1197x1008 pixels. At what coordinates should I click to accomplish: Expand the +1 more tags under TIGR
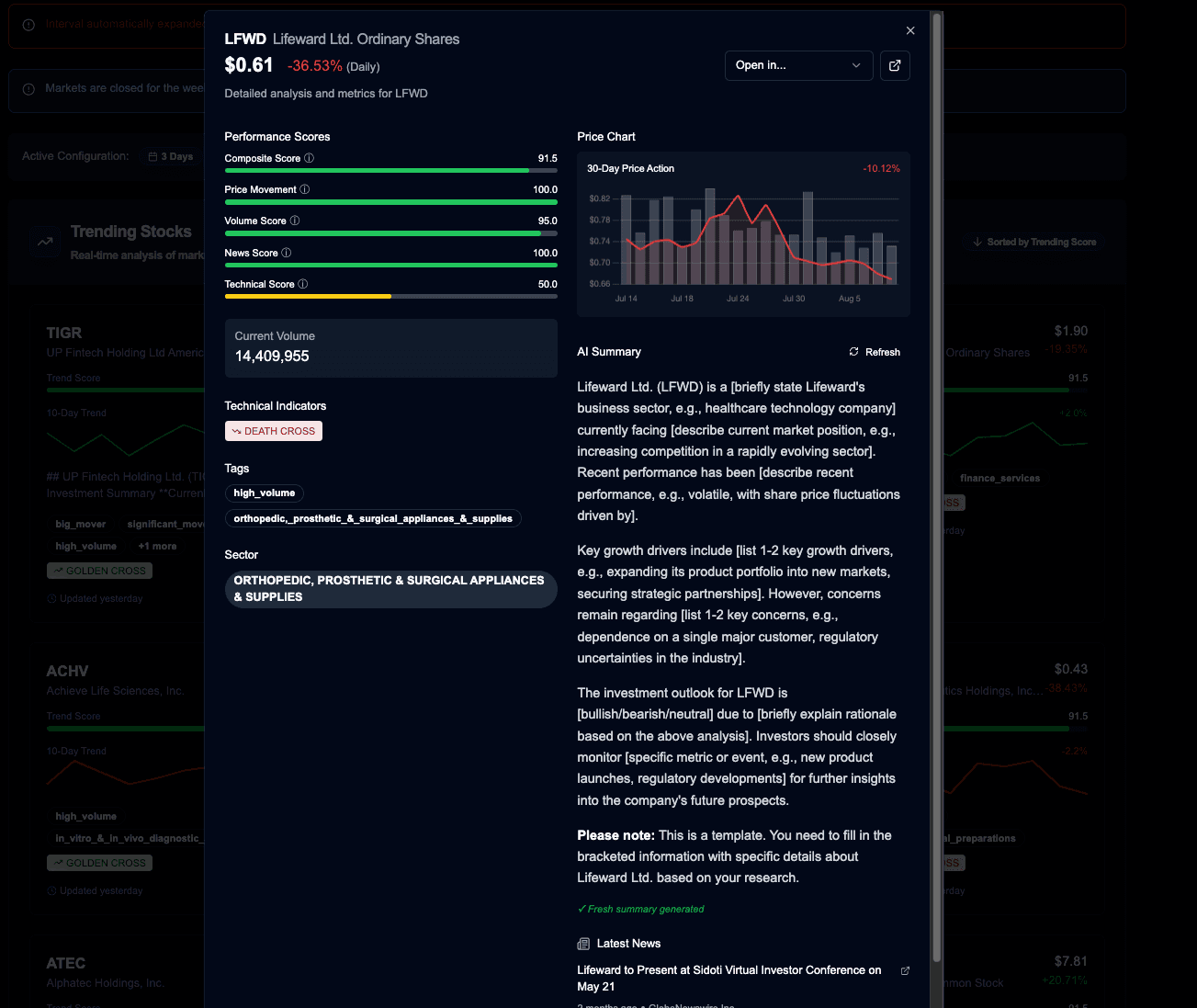[x=156, y=545]
